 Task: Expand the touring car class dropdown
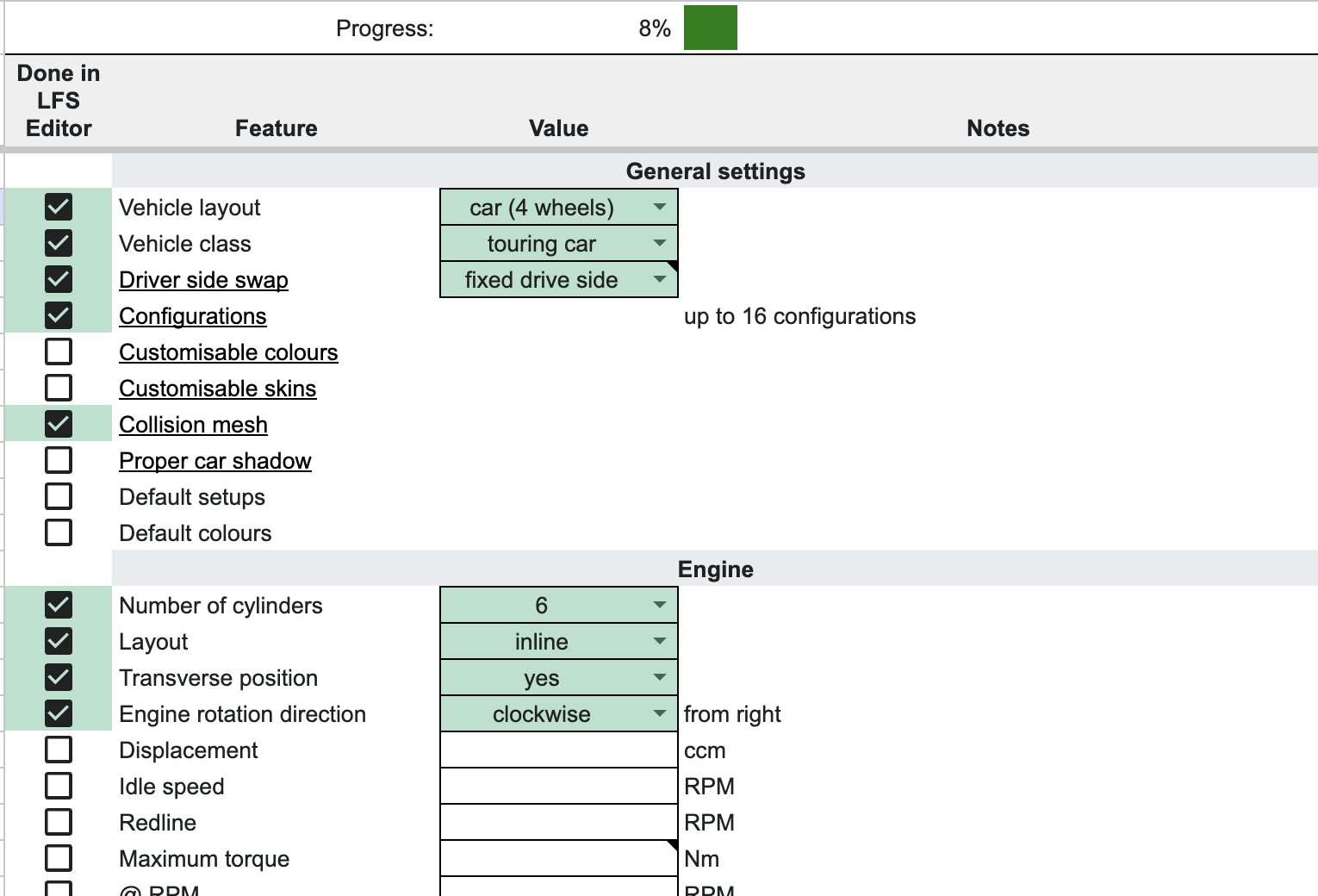point(659,243)
